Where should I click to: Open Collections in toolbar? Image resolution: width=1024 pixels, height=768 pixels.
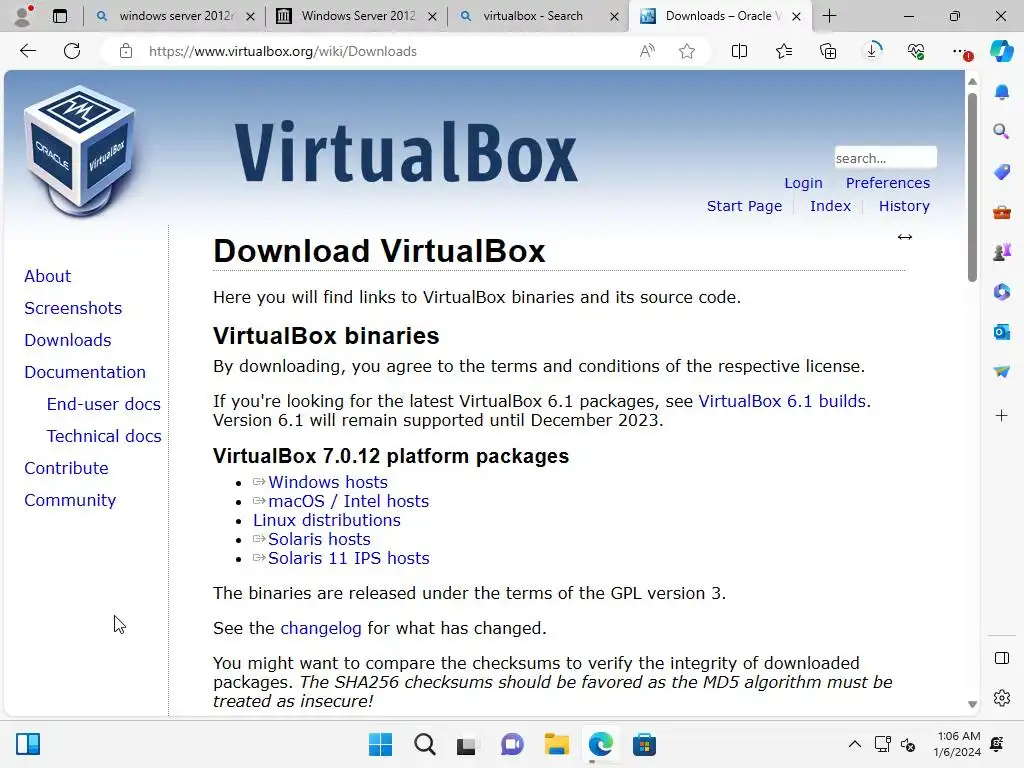coord(827,51)
